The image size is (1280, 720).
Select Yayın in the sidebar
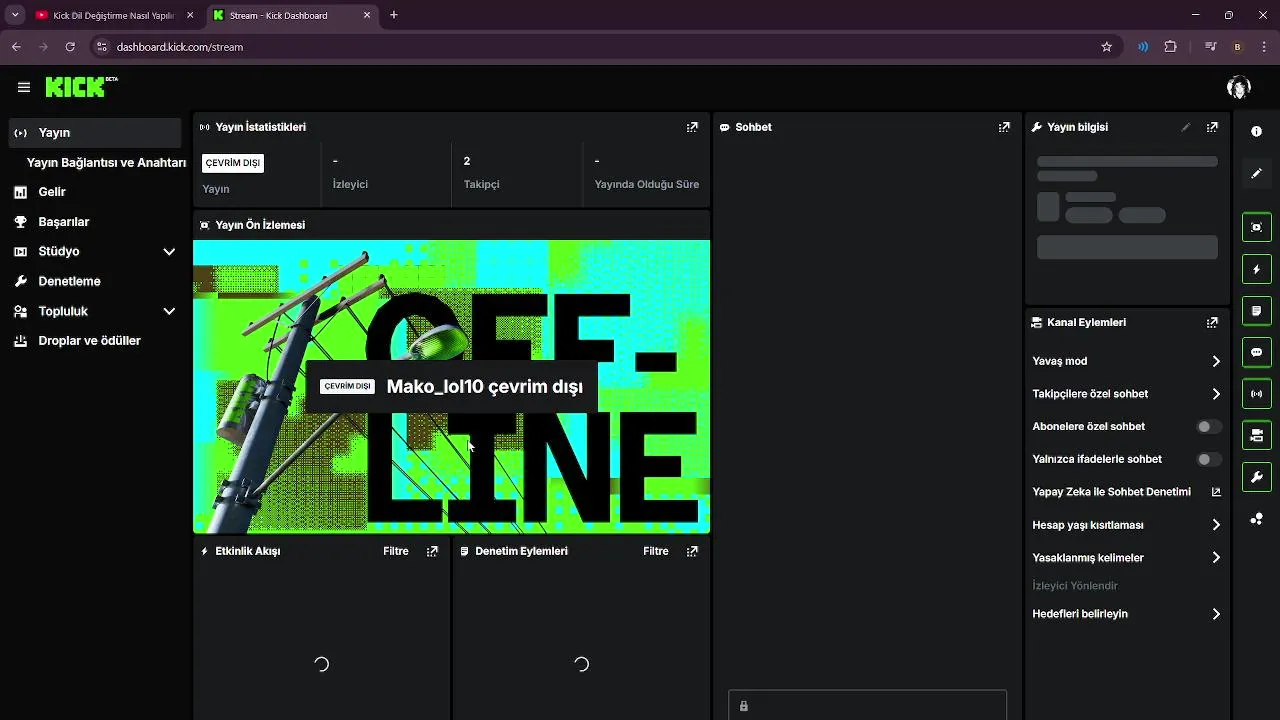(95, 133)
